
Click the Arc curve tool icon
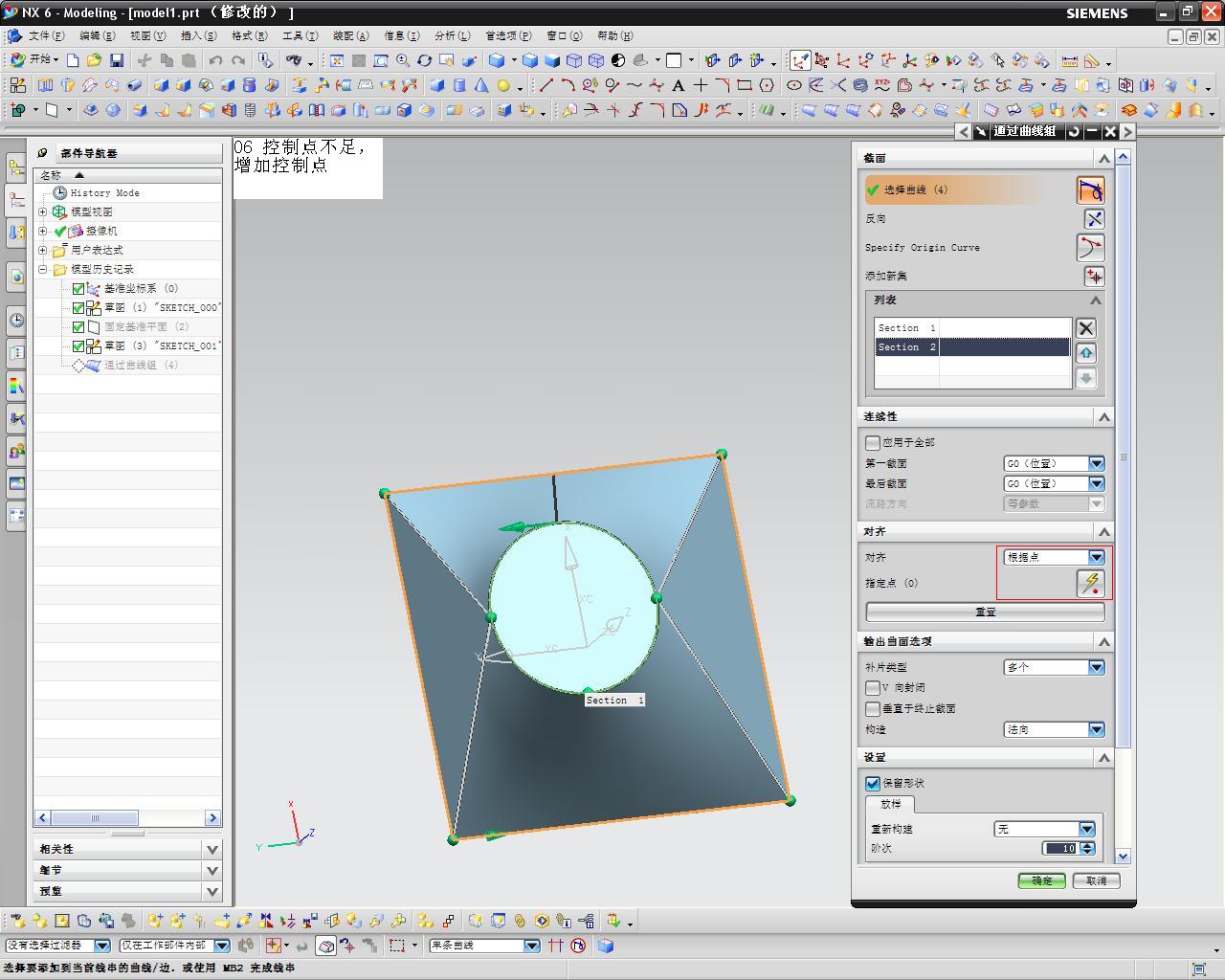tap(568, 85)
